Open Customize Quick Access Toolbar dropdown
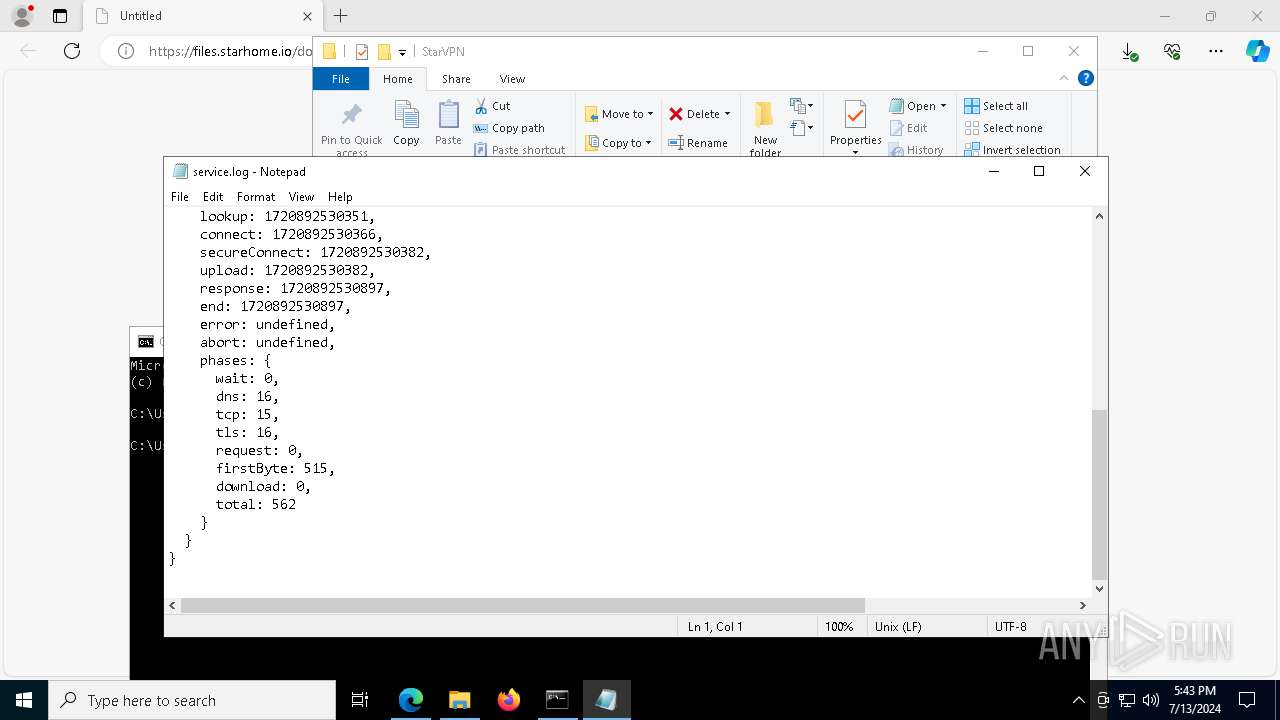1280x720 pixels. click(403, 52)
